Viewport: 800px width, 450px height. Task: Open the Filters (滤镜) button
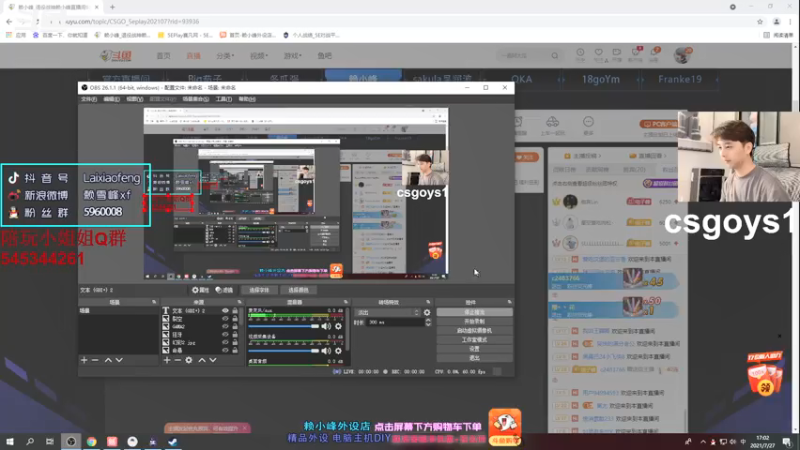click(224, 290)
